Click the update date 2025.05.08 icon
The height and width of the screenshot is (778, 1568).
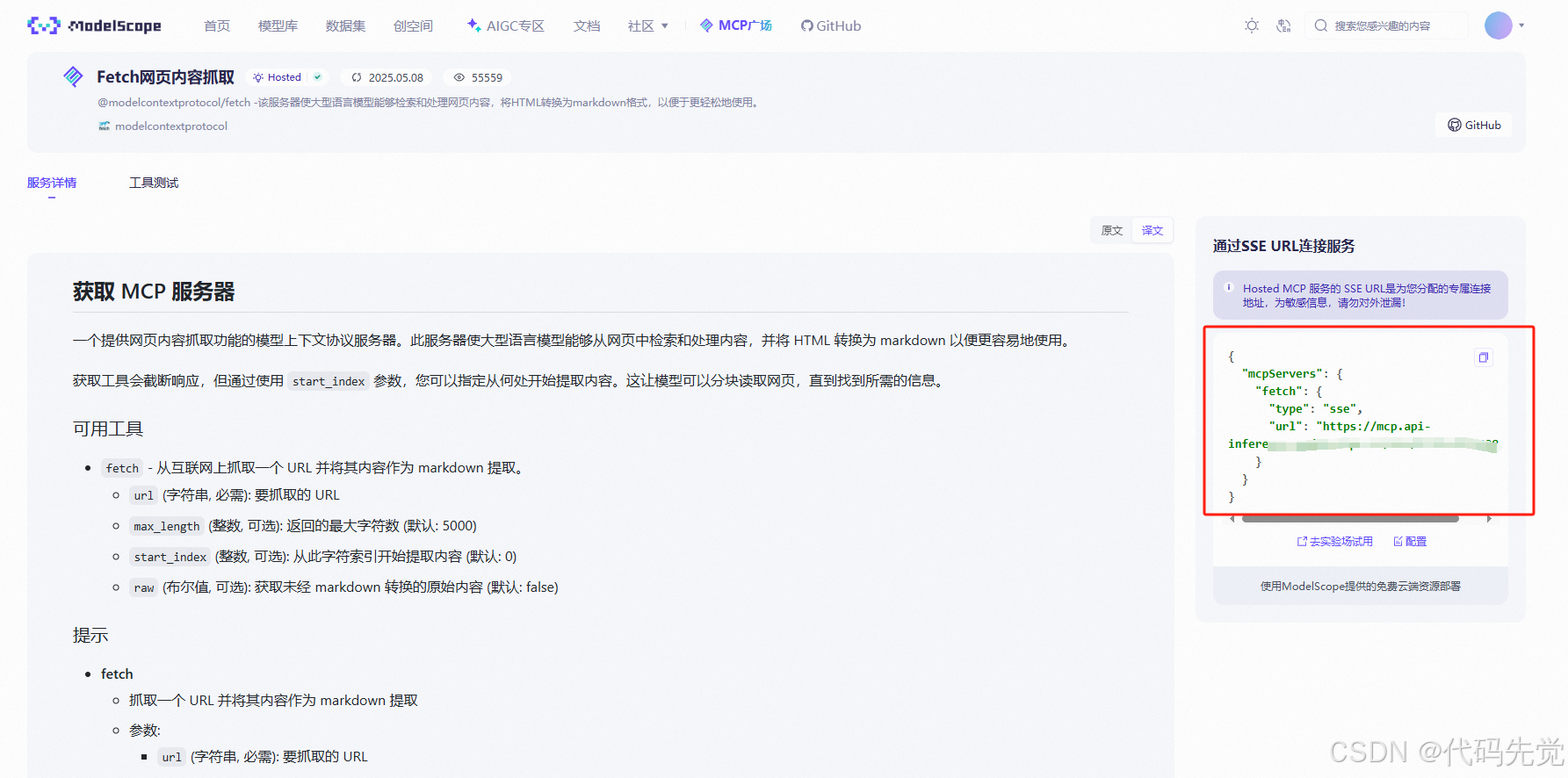pyautogui.click(x=357, y=77)
